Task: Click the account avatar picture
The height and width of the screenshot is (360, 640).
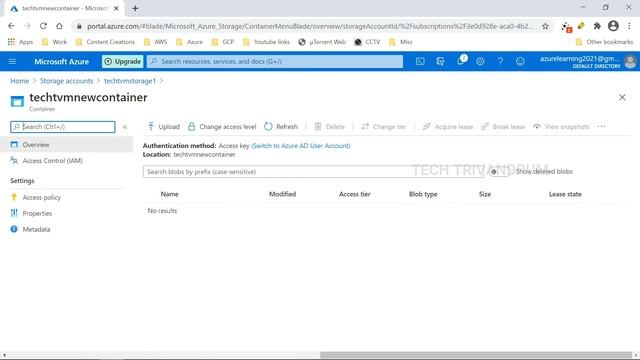Action: tap(630, 62)
